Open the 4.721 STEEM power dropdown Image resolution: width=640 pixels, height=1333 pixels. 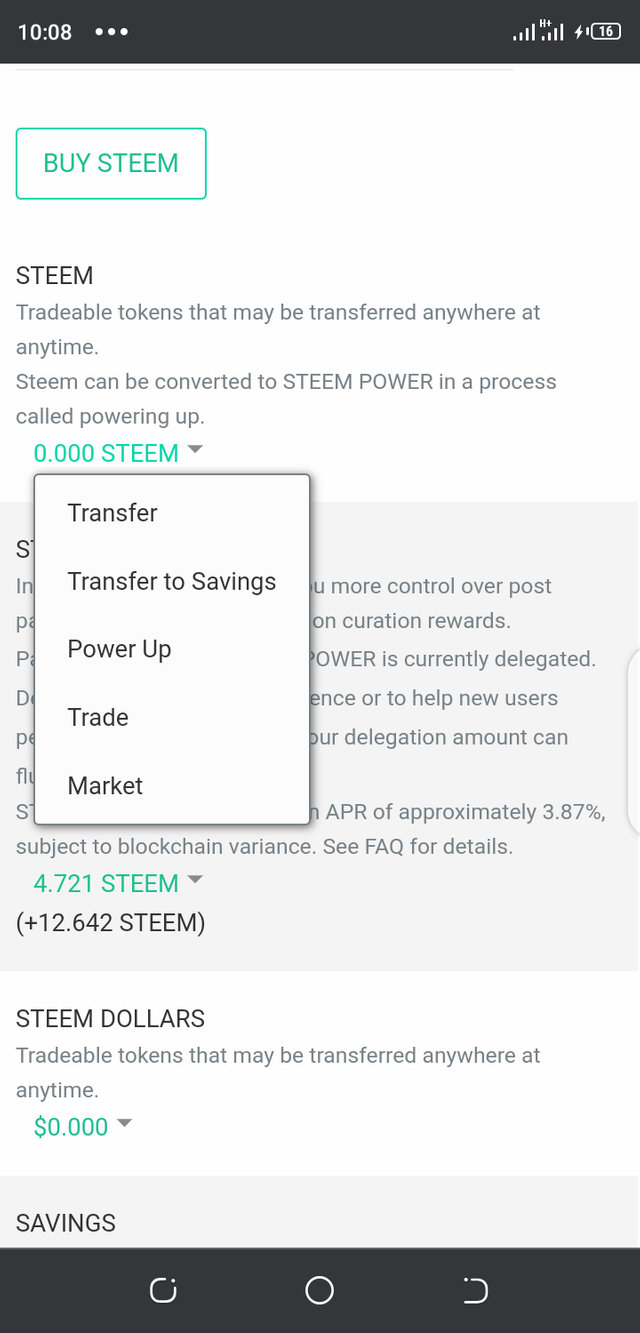pos(195,881)
